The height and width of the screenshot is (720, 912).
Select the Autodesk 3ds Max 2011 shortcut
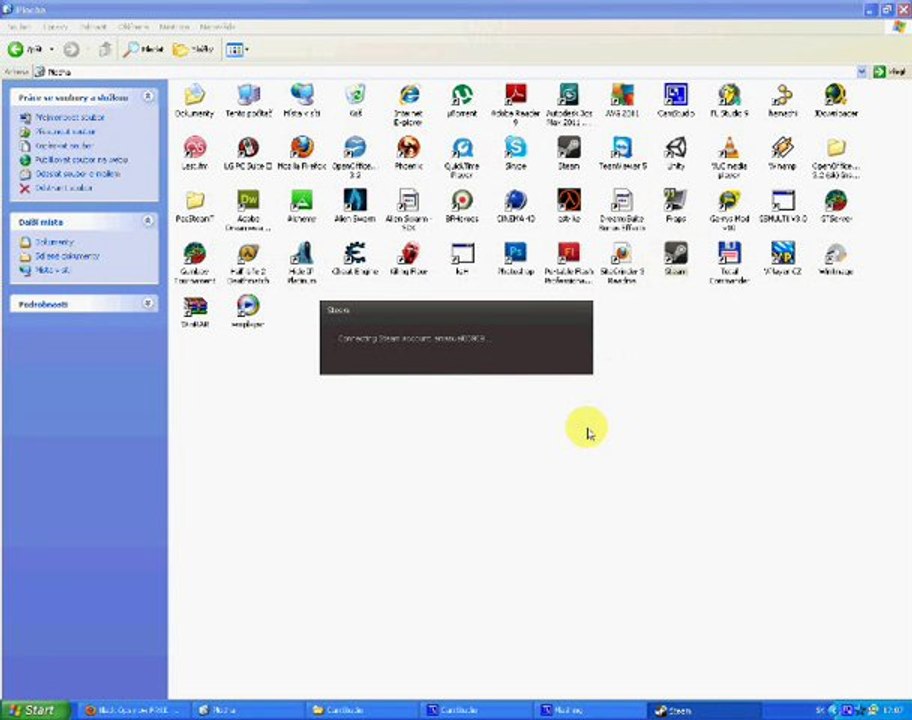pos(568,105)
